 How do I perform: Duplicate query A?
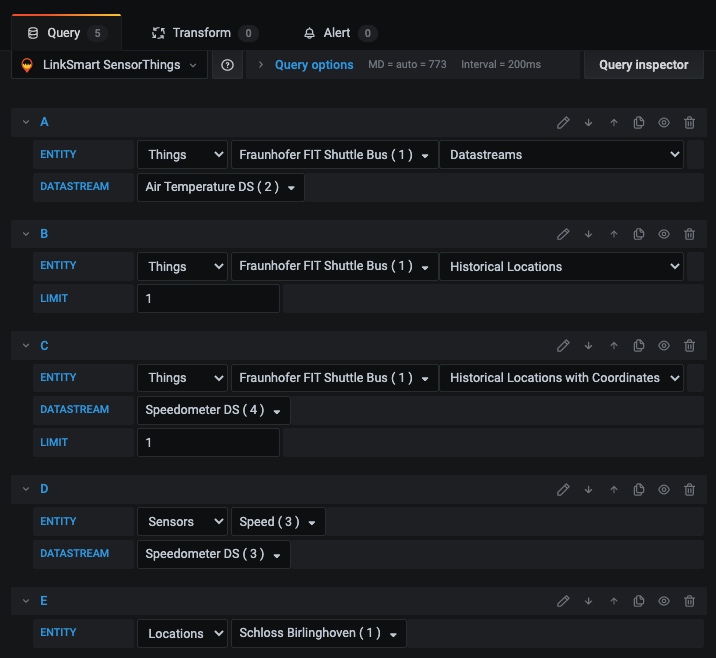point(639,122)
